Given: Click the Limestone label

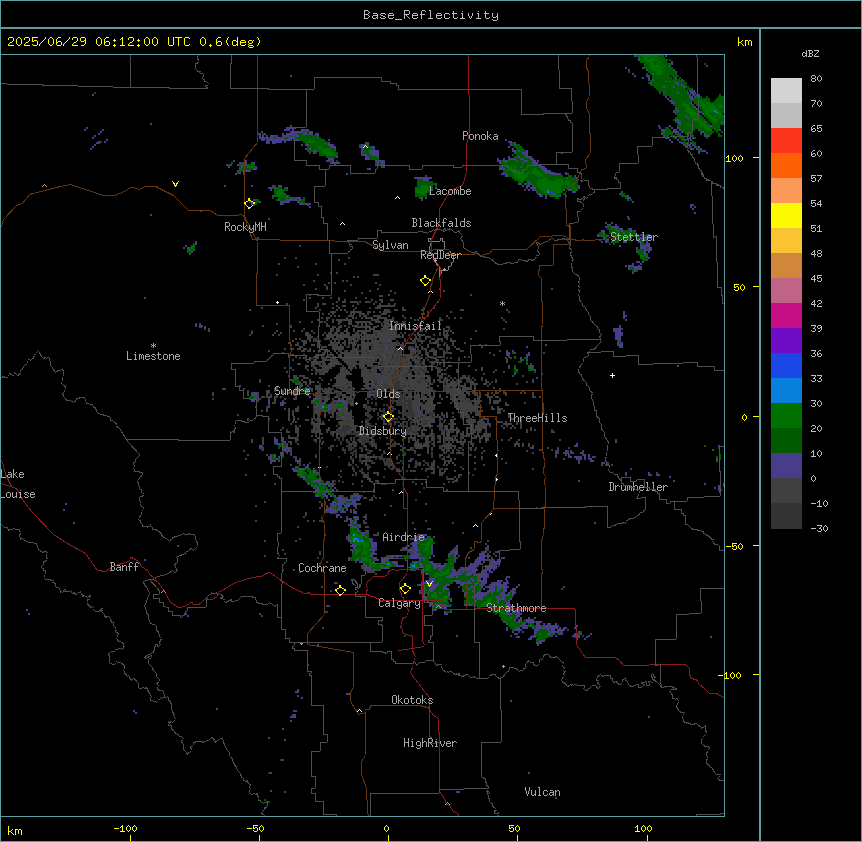Looking at the screenshot, I should 153,356.
